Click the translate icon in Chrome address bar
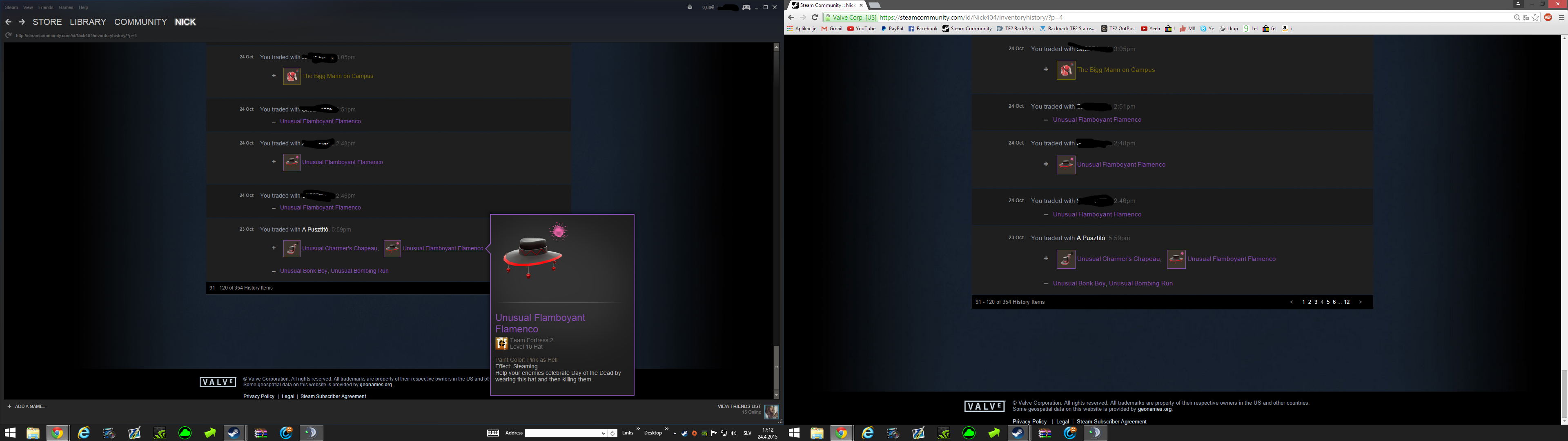The image size is (1568, 441). pyautogui.click(x=1526, y=18)
